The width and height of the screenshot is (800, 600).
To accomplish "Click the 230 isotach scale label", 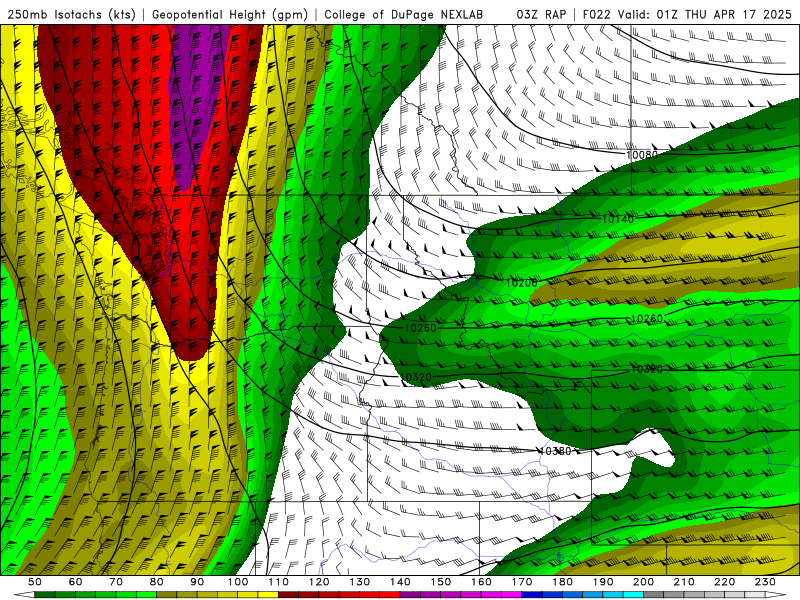I will point(765,582).
